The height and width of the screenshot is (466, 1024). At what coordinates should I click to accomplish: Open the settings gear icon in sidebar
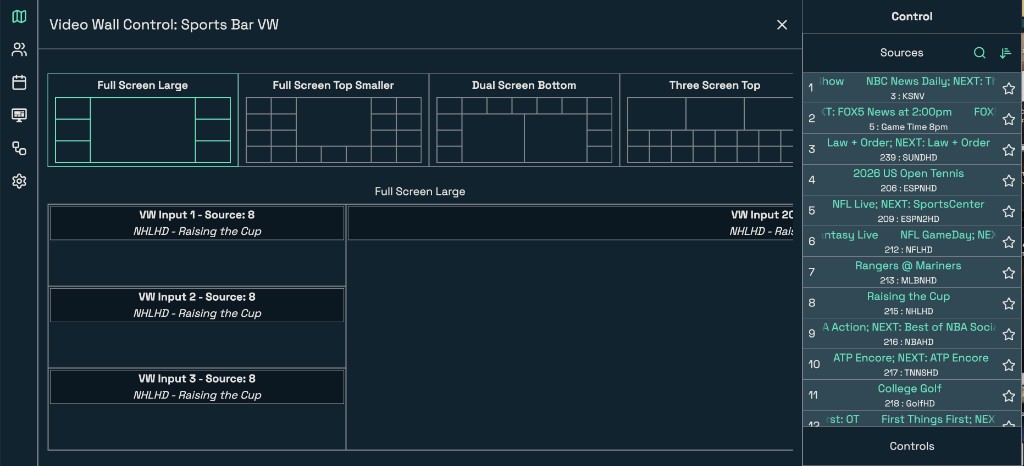tap(19, 181)
